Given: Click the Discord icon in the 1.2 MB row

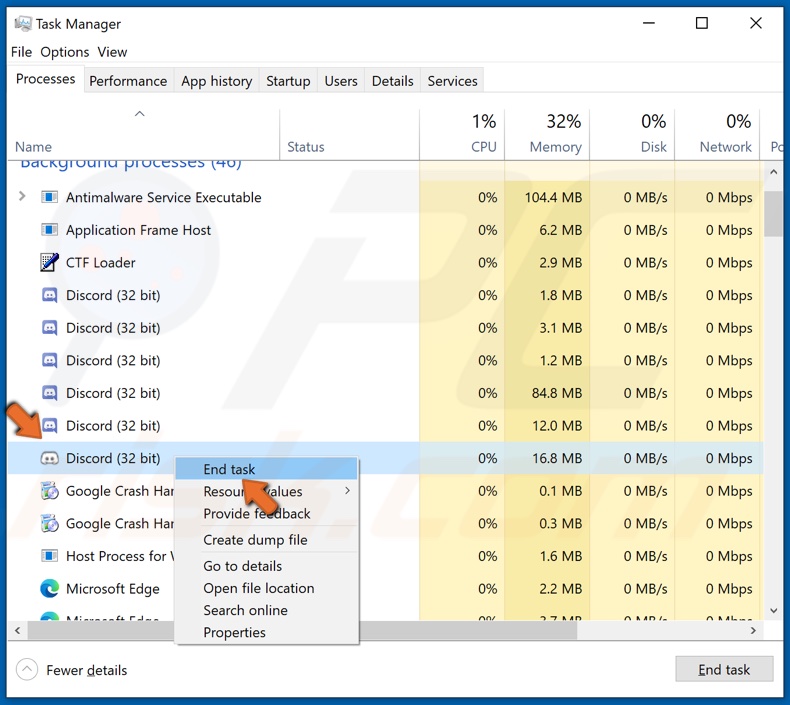Looking at the screenshot, I should click(x=49, y=360).
